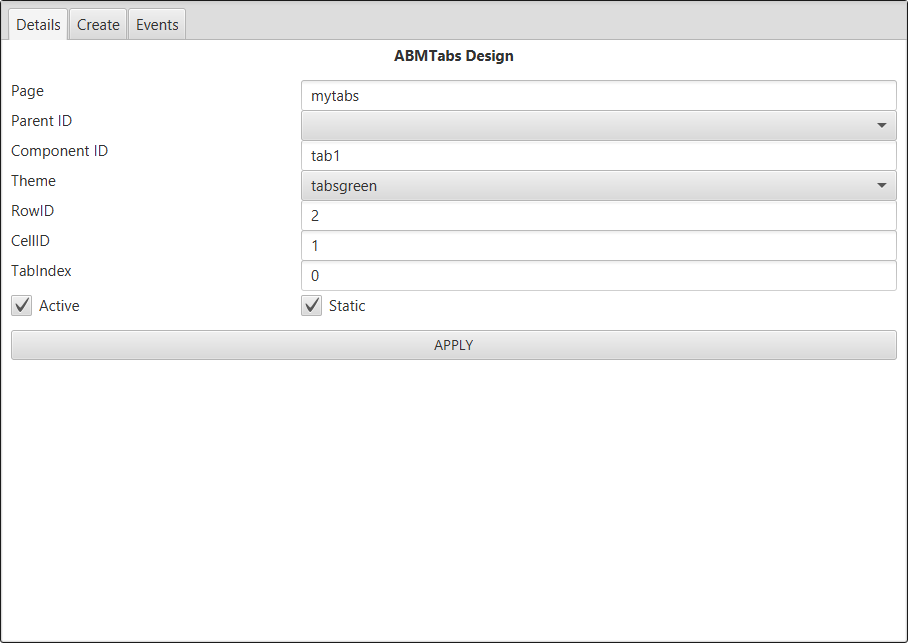Click the Page input field containing mytabs

tap(598, 96)
